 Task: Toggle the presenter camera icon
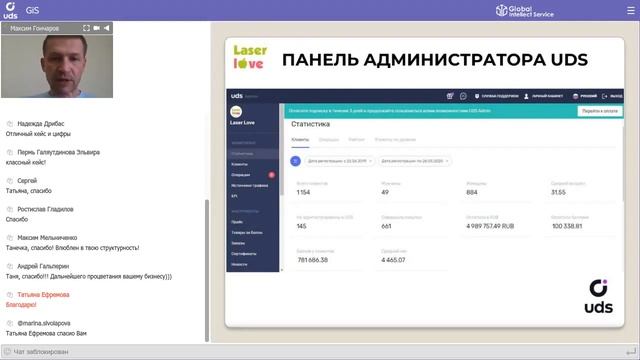(x=96, y=28)
